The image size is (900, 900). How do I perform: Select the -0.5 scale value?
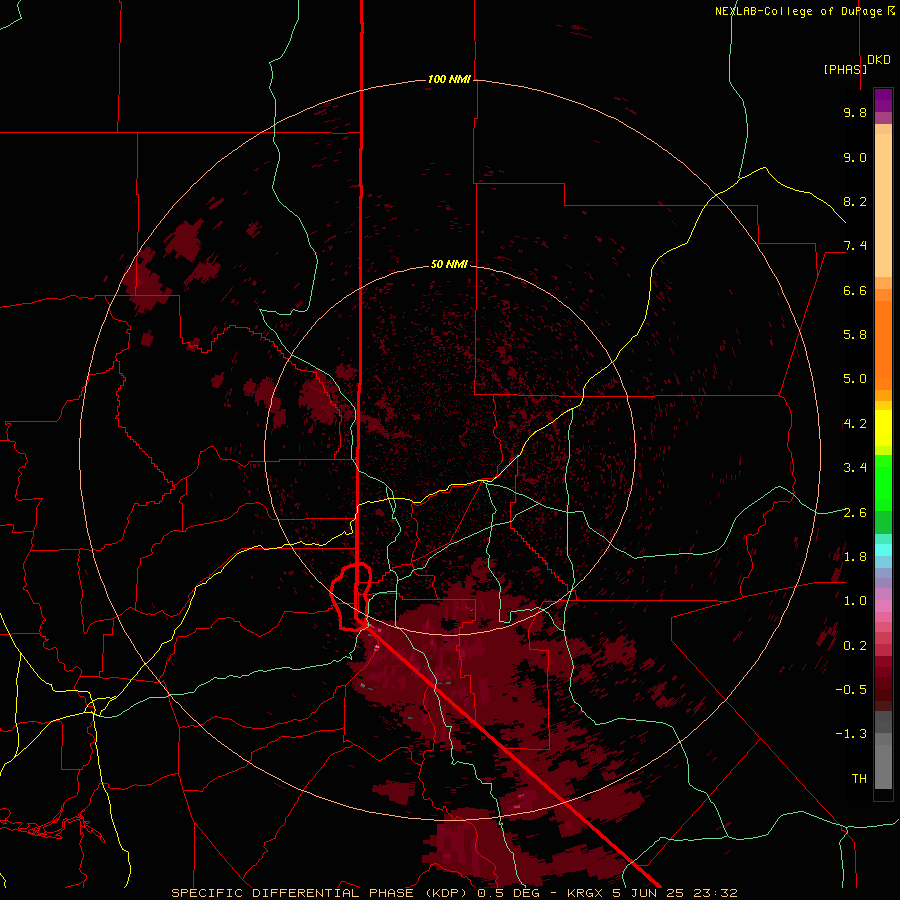[x=851, y=689]
